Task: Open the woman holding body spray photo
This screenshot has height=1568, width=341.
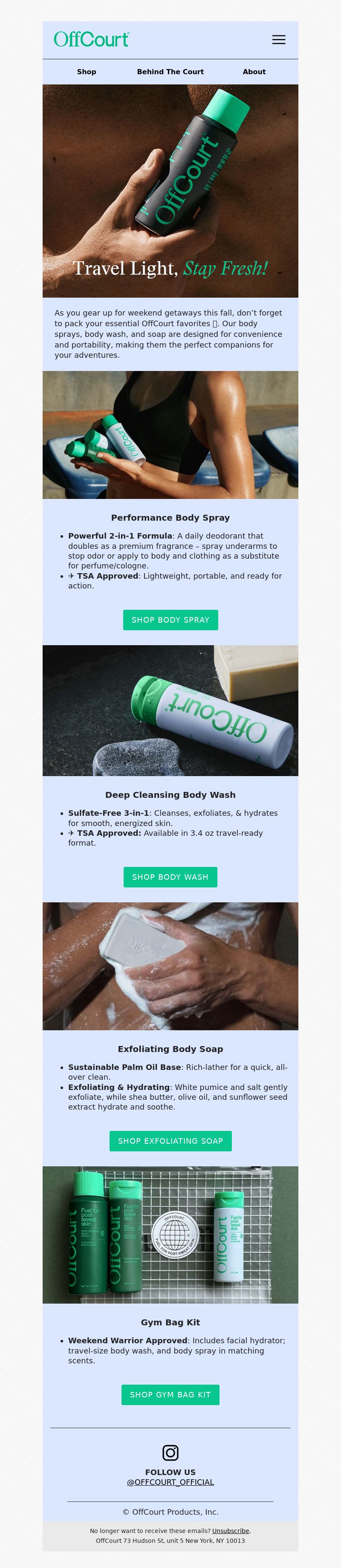Action: click(170, 435)
